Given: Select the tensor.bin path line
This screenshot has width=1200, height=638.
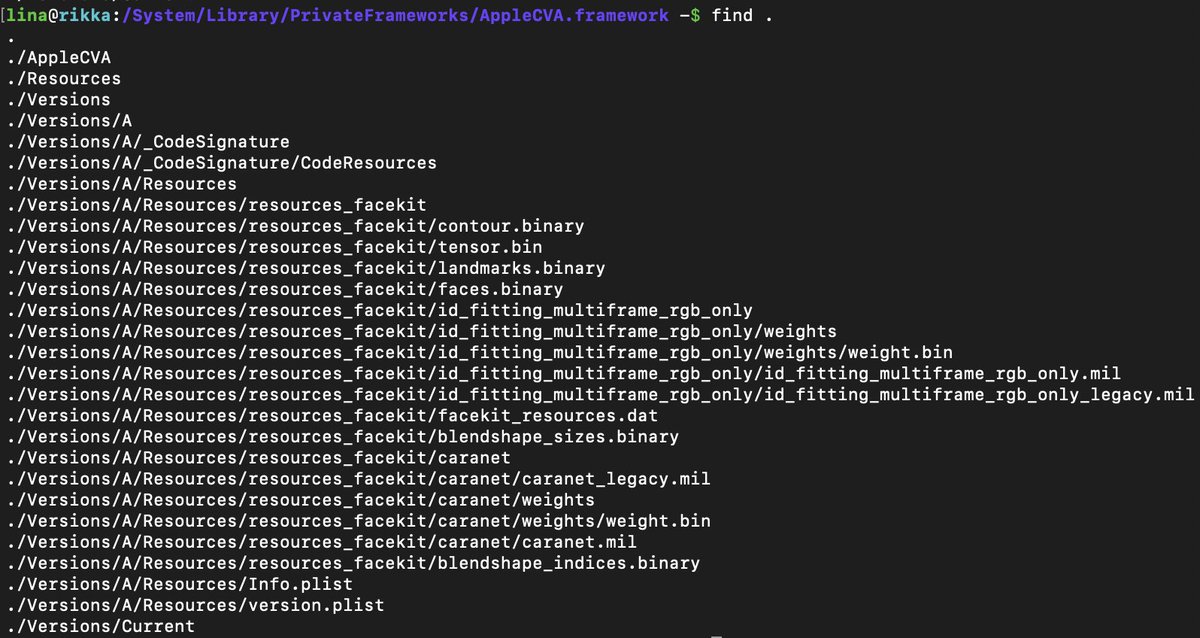Looking at the screenshot, I should [274, 247].
